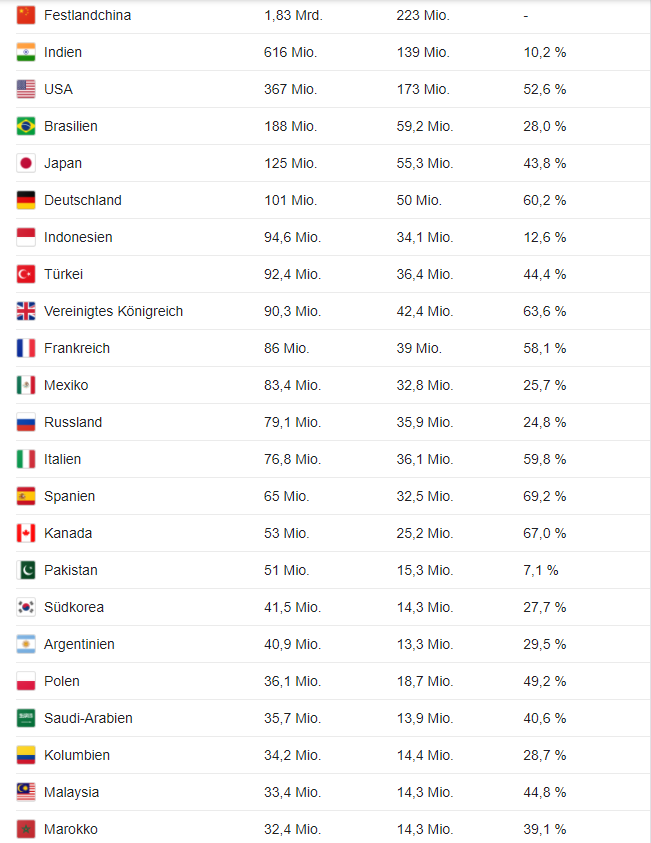The height and width of the screenshot is (843, 651).
Task: Click Spanien's 69,2 % value
Action: 545,496
